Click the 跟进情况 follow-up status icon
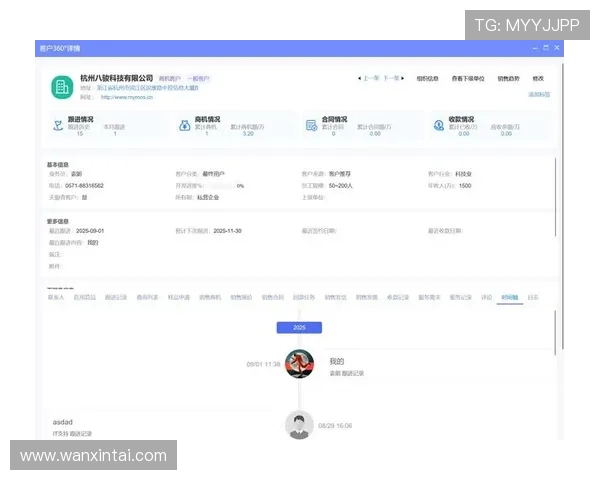This screenshot has width=600, height=480. (x=58, y=125)
